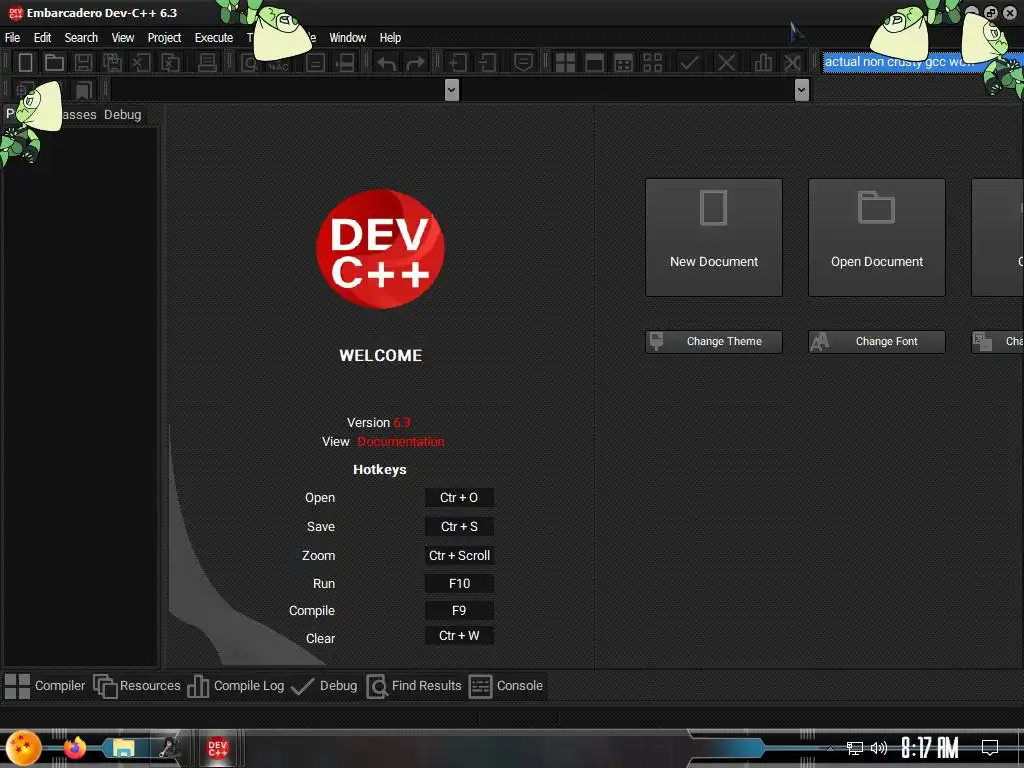Viewport: 1024px width, 768px height.
Task: Click the Open Document tile
Action: point(876,237)
